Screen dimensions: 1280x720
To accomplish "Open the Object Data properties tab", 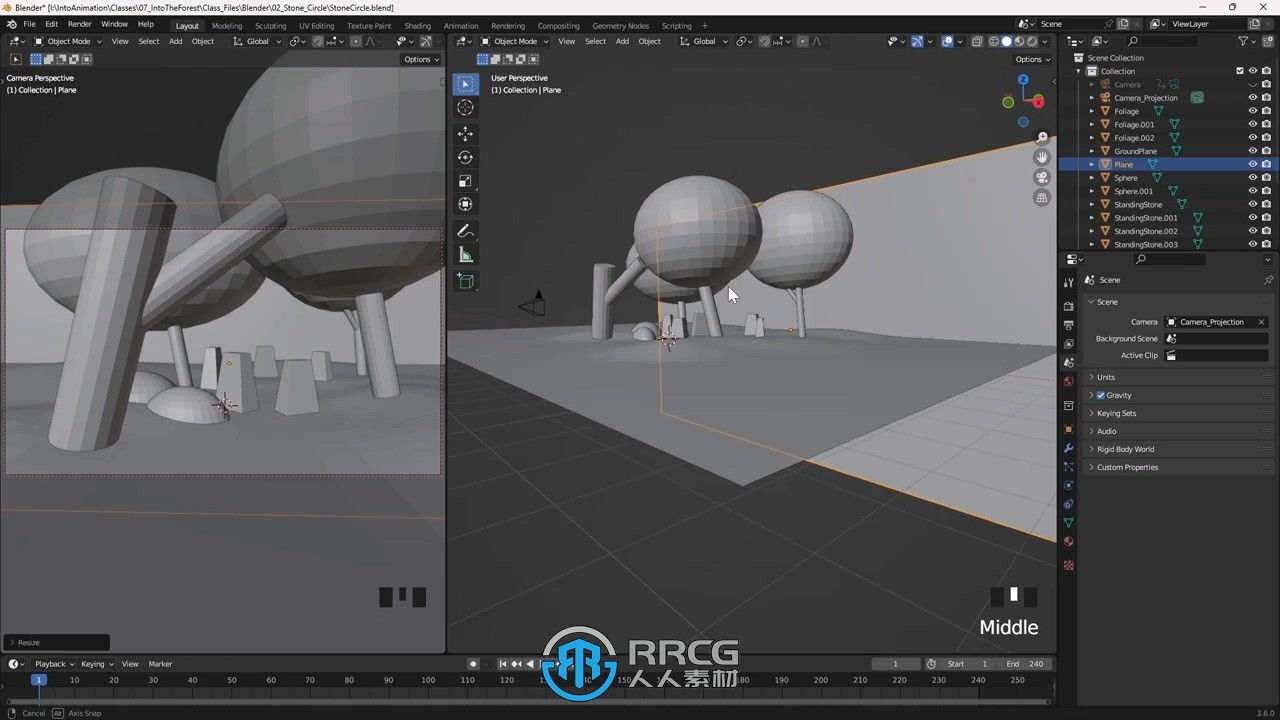I will [1068, 523].
